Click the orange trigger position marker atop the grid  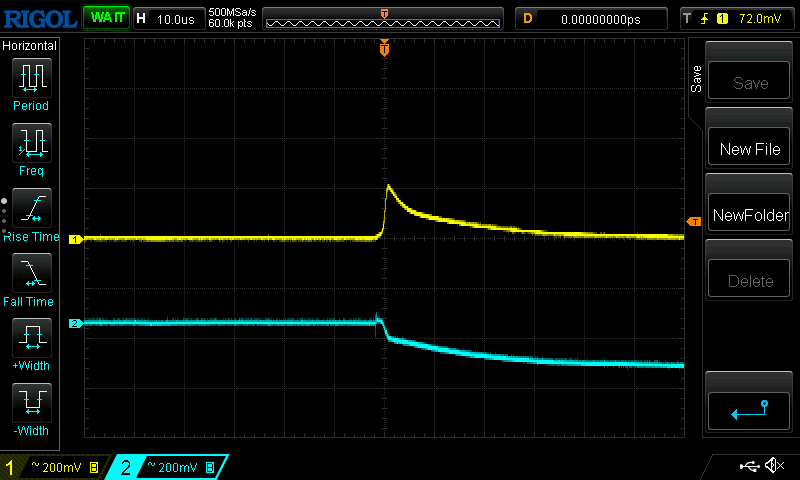tap(384, 49)
